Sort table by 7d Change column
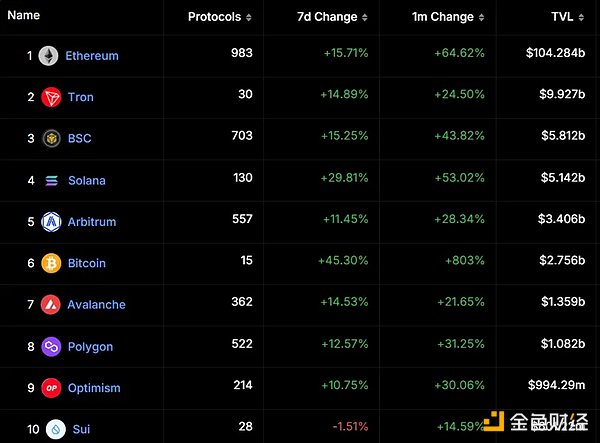The image size is (600, 443). (x=333, y=17)
